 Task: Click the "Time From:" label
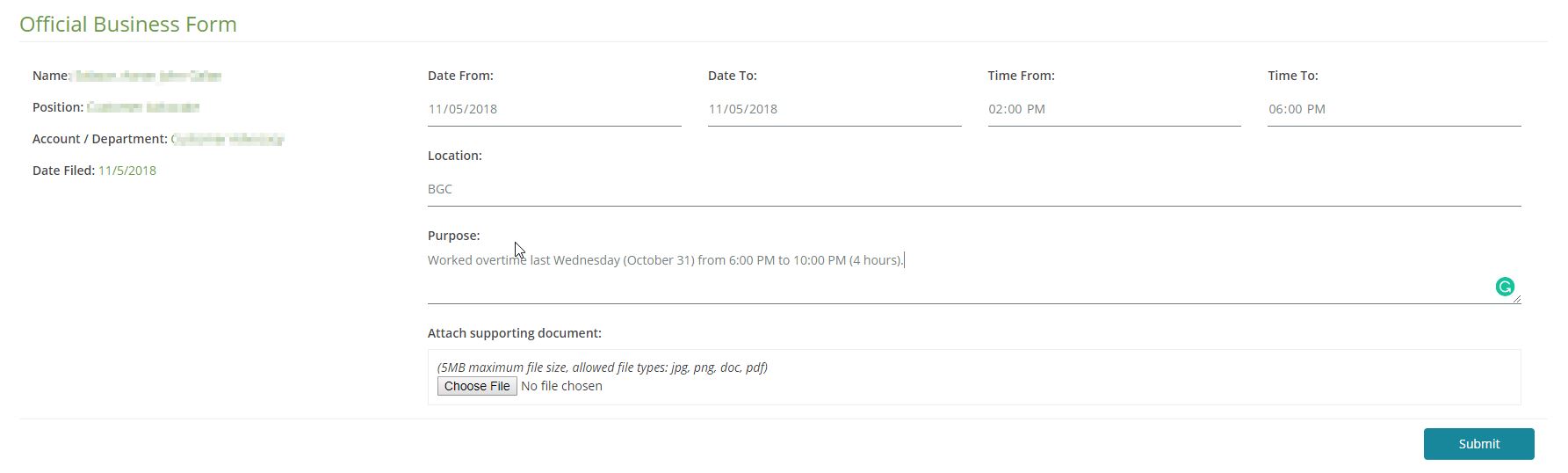[1021, 76]
